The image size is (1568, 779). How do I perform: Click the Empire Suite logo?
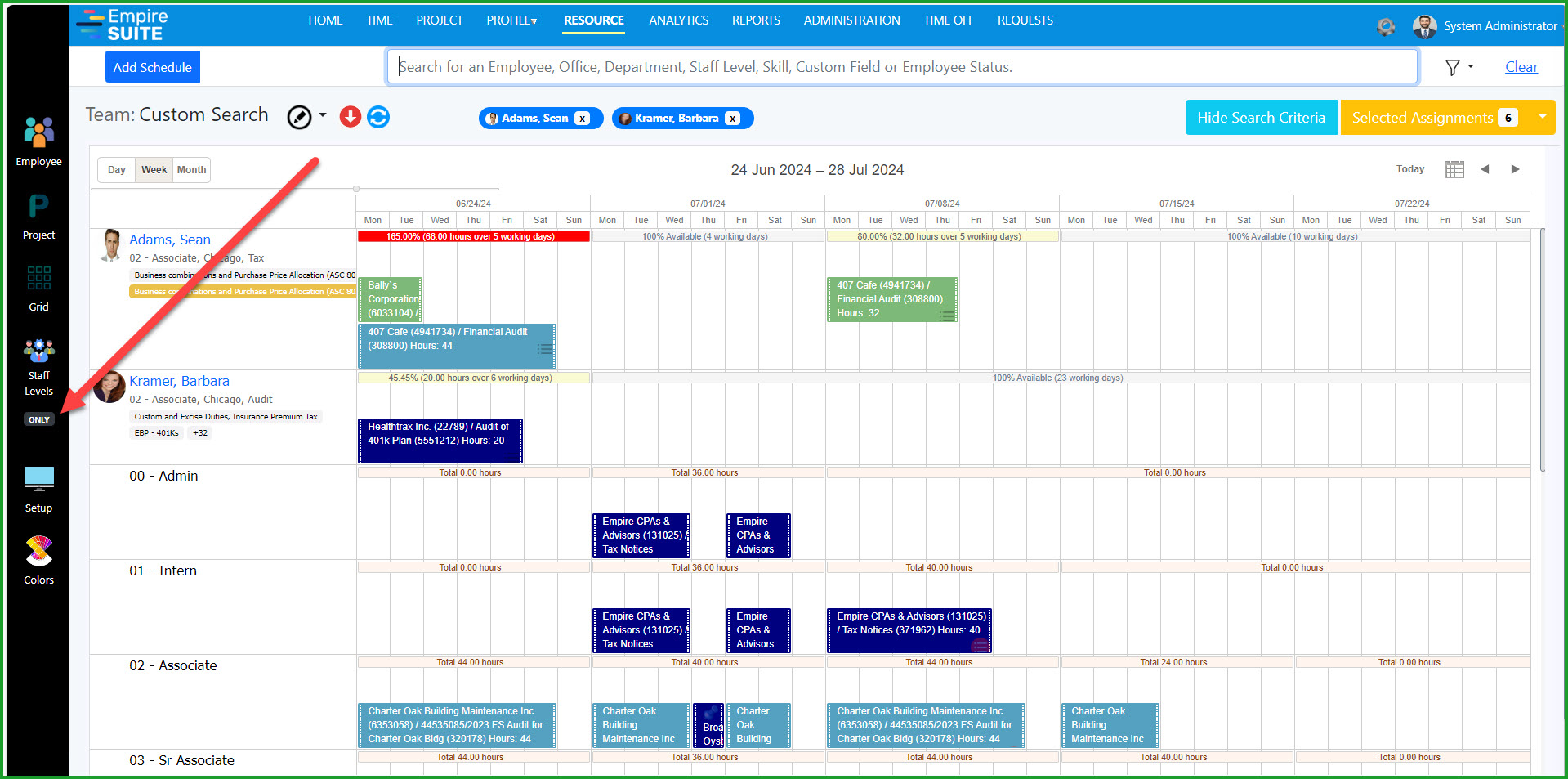(x=123, y=25)
